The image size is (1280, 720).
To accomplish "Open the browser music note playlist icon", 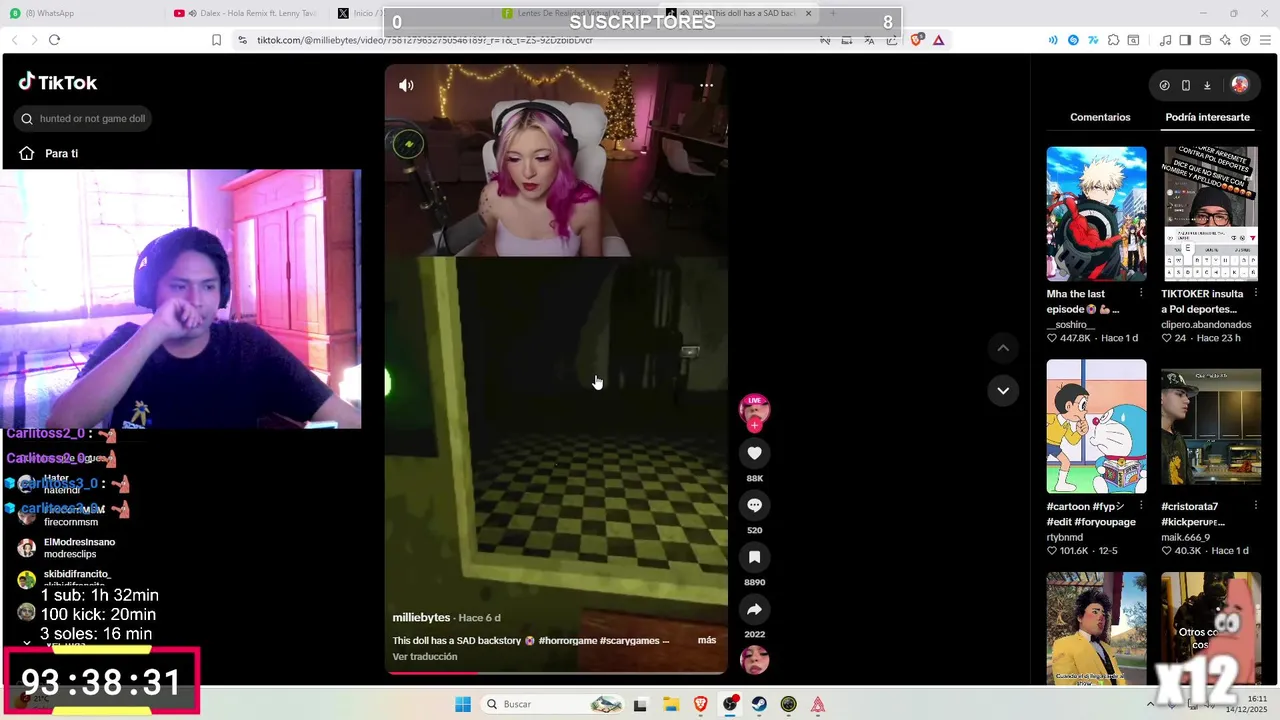I will (1165, 40).
